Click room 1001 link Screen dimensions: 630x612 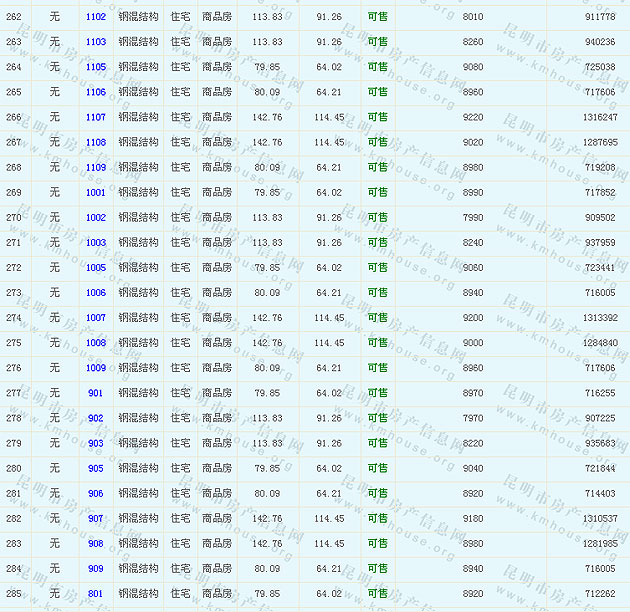[x=96, y=192]
